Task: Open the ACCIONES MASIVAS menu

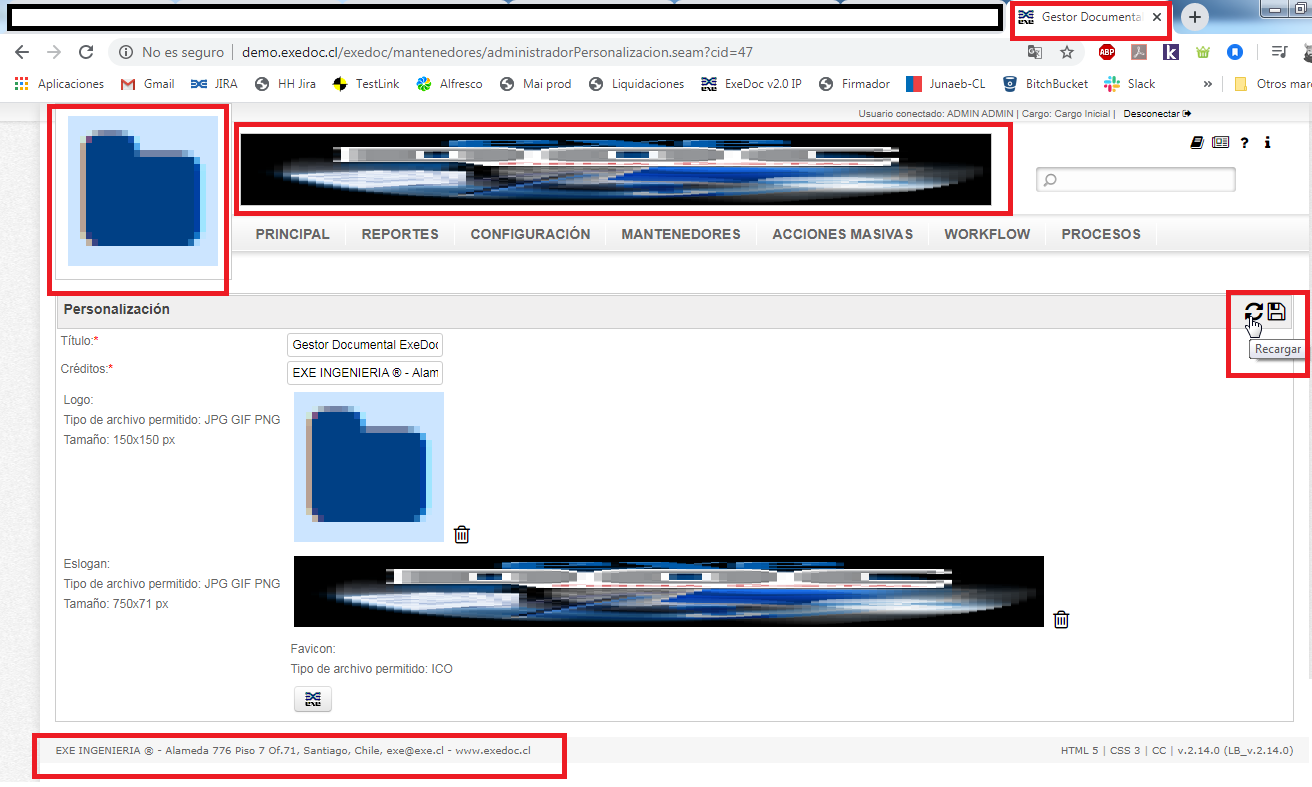Action: point(843,234)
